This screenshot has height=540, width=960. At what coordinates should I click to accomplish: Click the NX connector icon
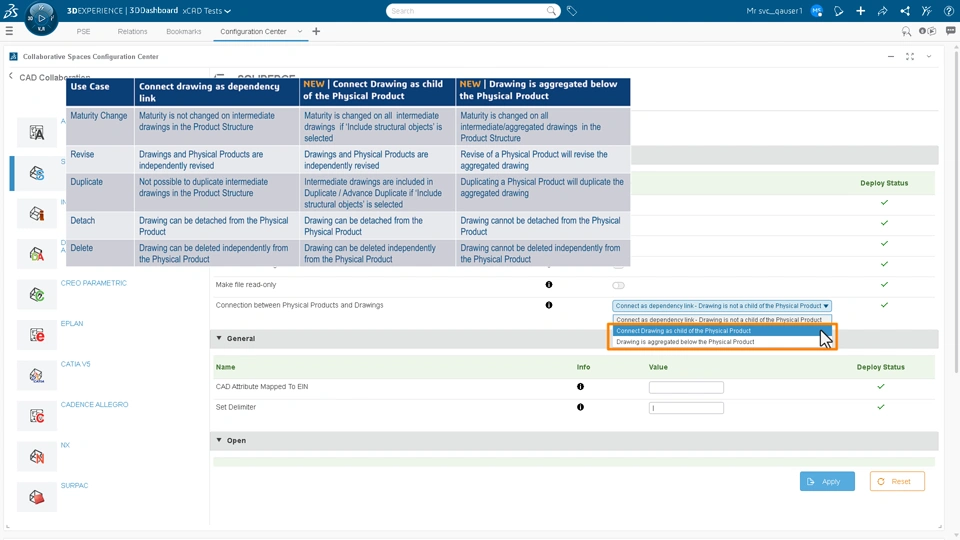(x=37, y=456)
